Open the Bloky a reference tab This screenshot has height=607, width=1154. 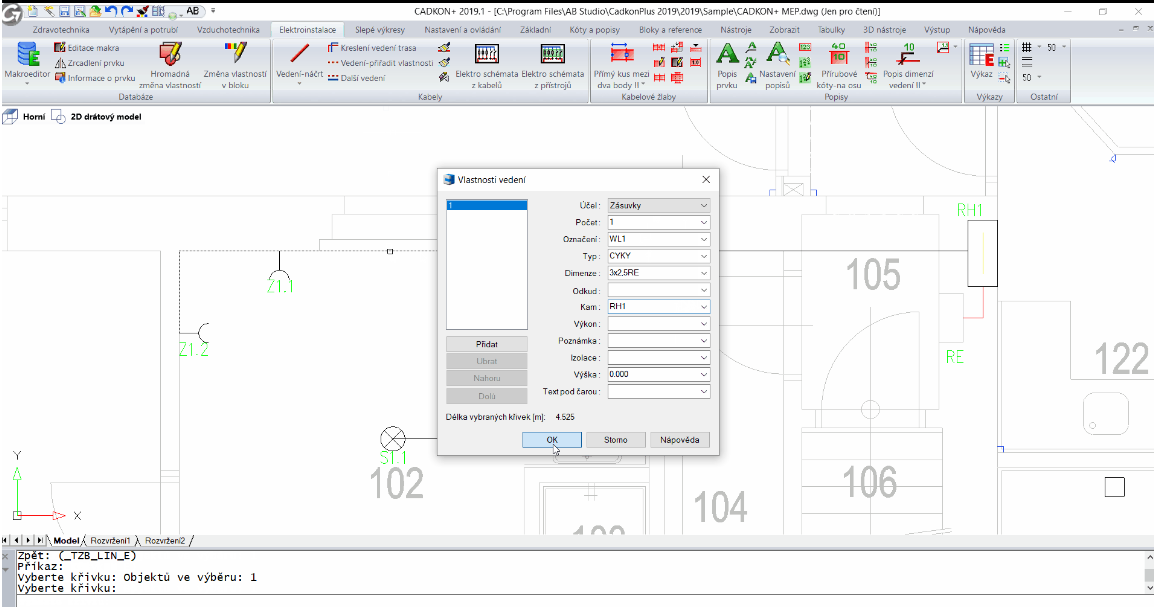tap(670, 30)
